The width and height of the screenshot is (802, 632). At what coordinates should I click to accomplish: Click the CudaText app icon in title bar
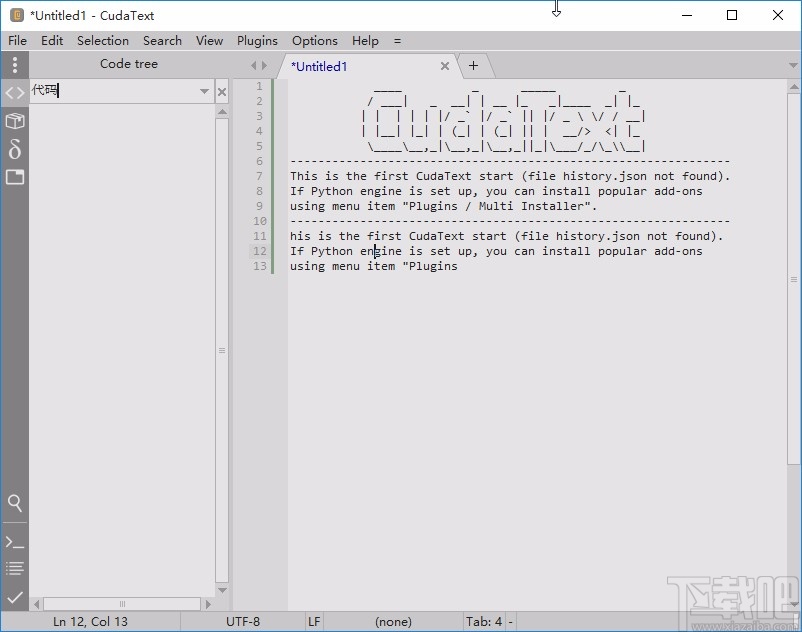click(x=17, y=15)
